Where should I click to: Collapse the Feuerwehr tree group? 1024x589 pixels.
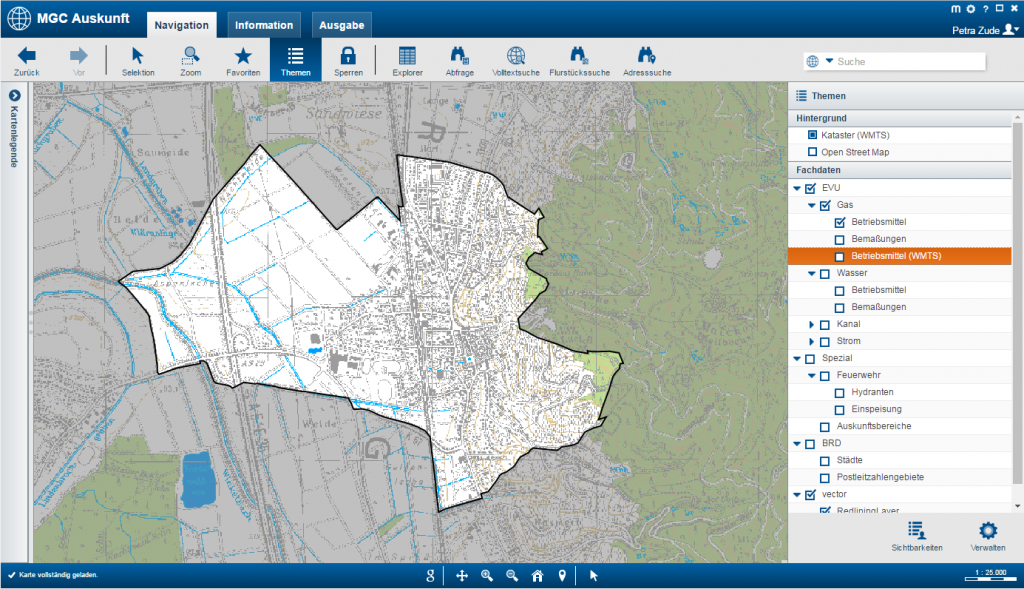[x=812, y=376]
